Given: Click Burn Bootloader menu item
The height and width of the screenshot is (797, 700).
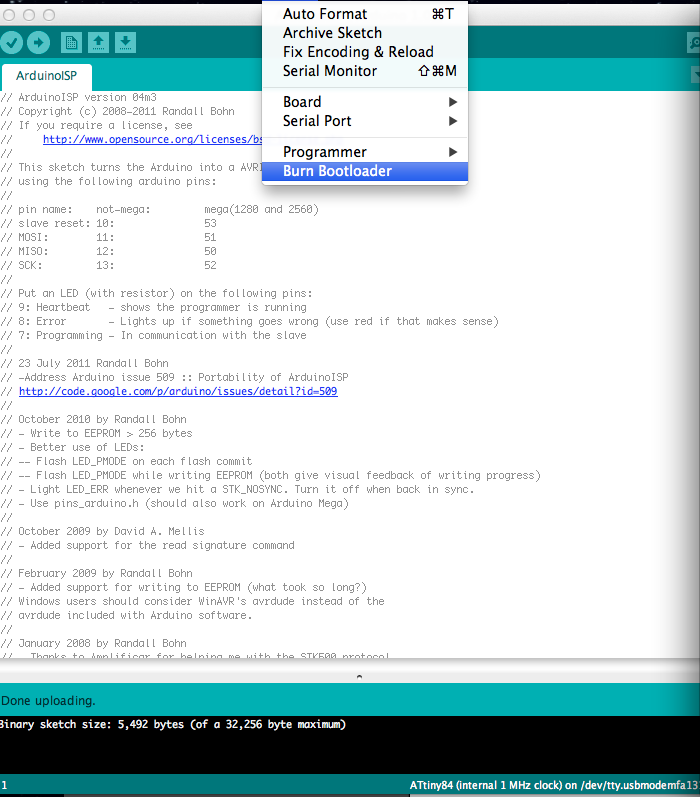Looking at the screenshot, I should [365, 171].
